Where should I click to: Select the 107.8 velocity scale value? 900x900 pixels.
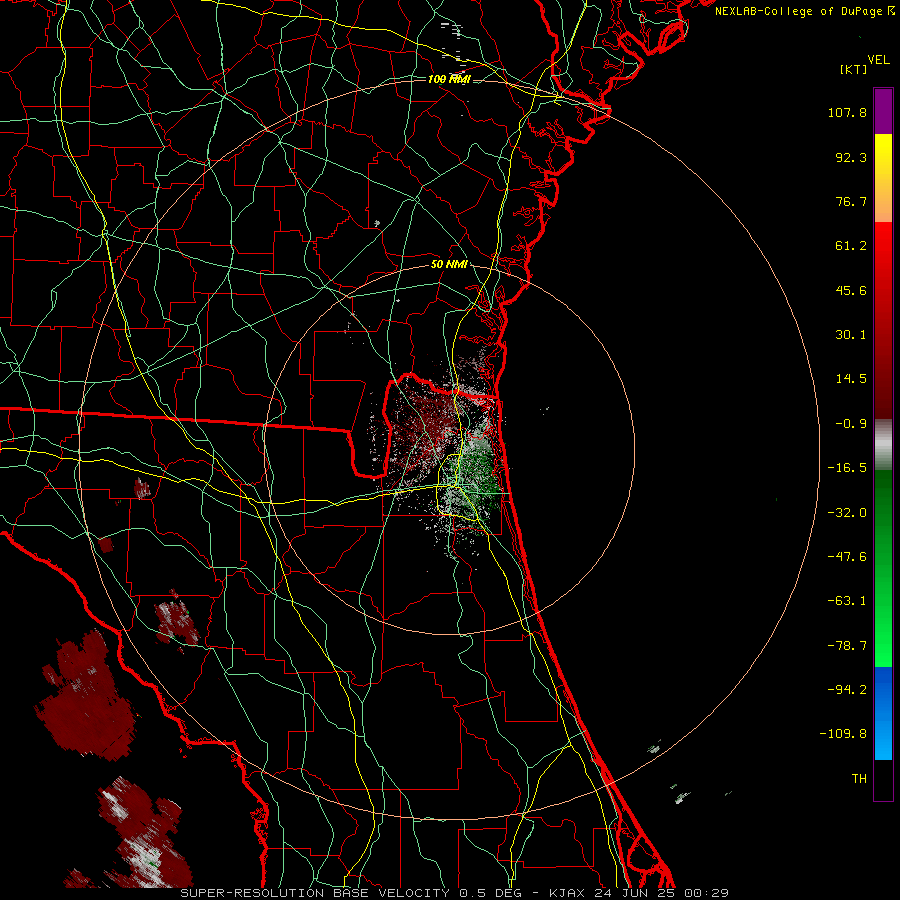[x=847, y=112]
